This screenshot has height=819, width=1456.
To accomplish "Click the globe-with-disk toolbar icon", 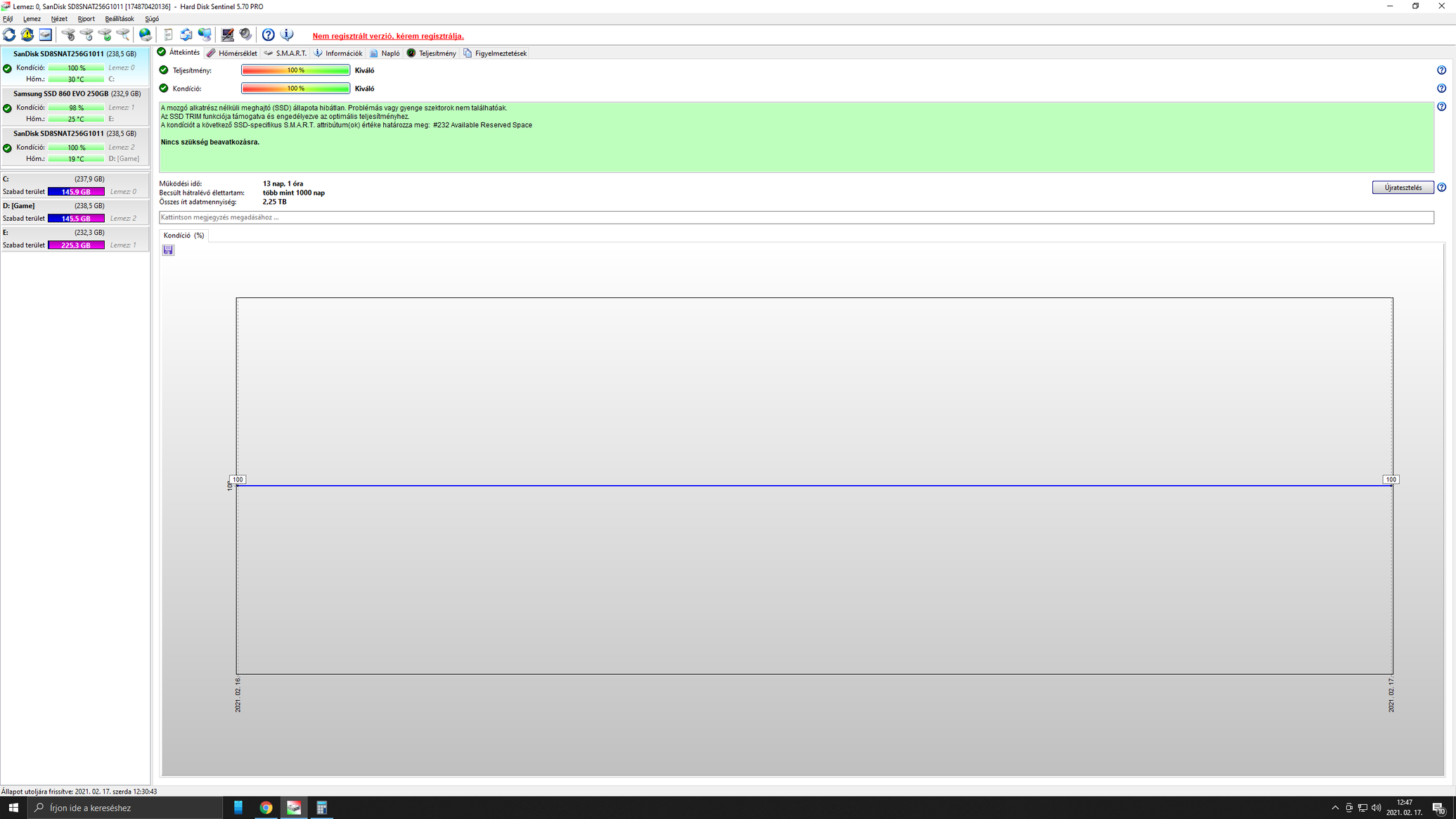I will 146,34.
